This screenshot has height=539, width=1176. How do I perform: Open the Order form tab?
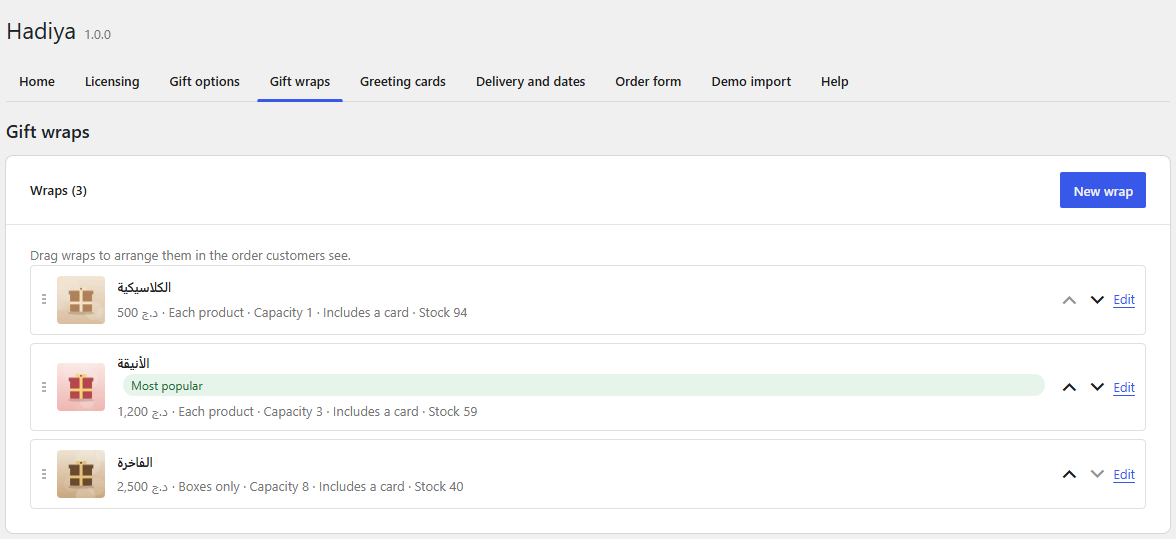pos(648,82)
